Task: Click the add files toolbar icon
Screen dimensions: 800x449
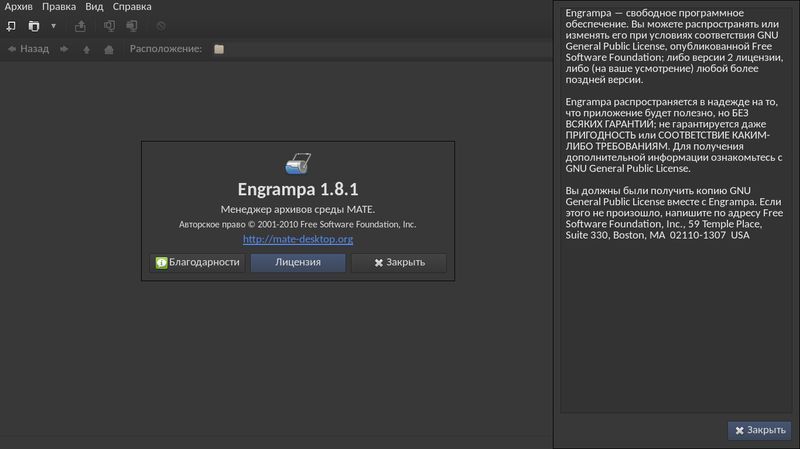Action: (x=109, y=26)
